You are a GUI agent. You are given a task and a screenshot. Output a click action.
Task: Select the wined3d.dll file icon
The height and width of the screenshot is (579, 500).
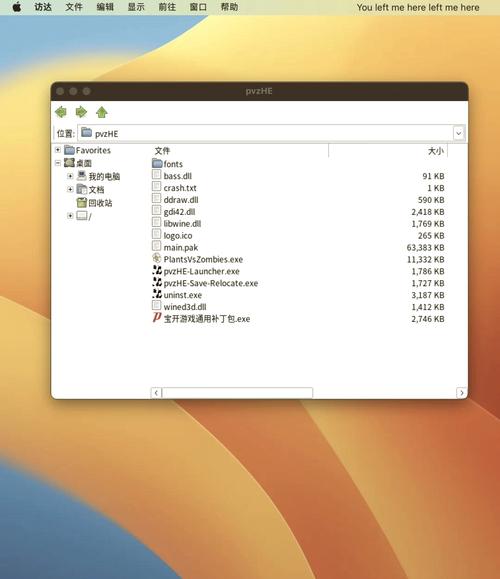(157, 306)
